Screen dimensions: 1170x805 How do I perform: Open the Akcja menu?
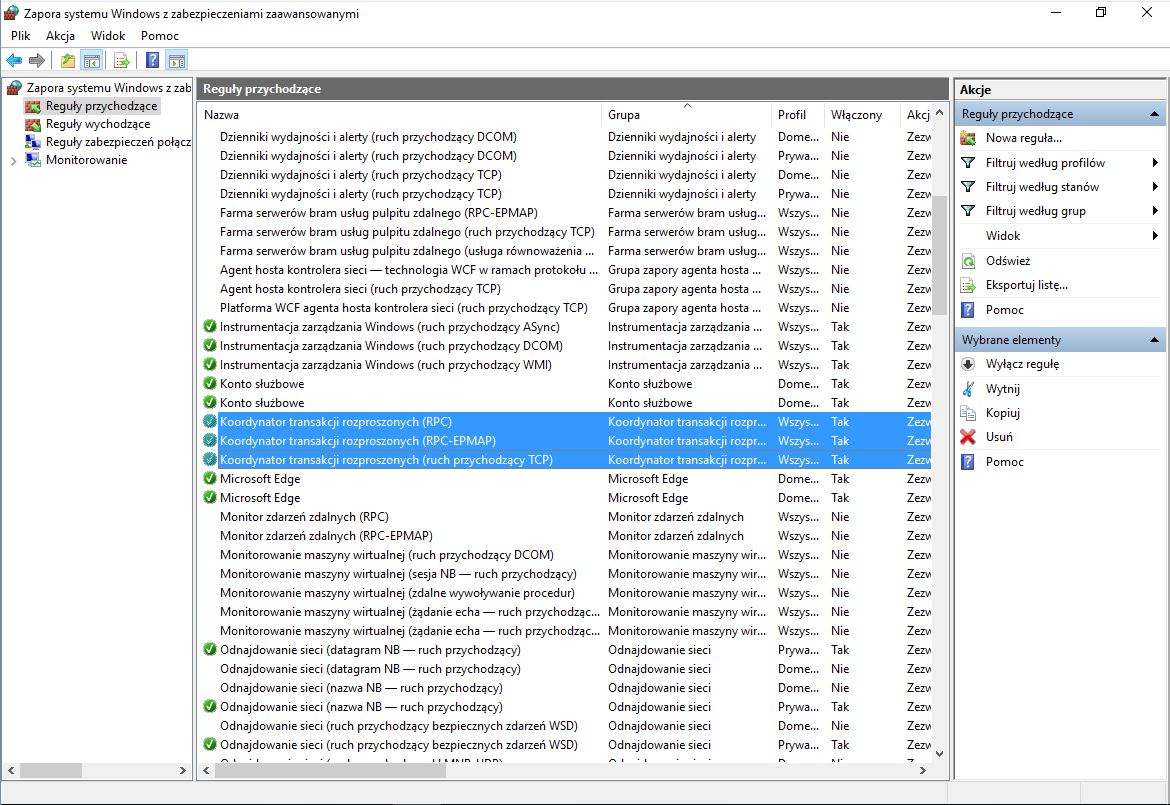[60, 36]
